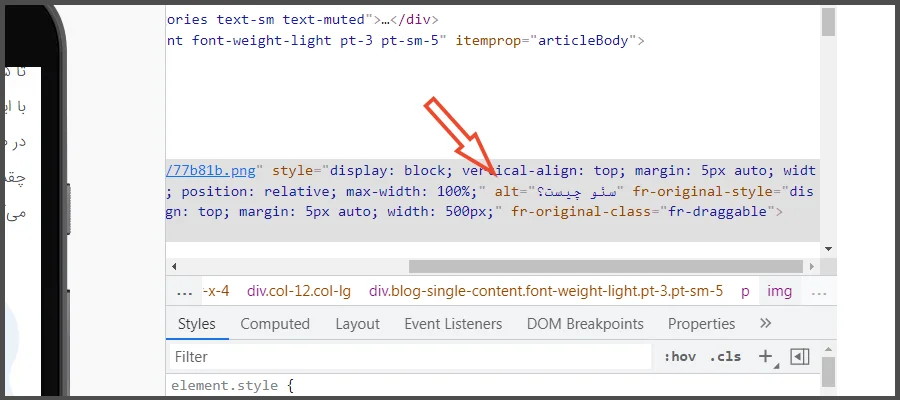Open the DOM Breakpoints tab
Screen dimensions: 900x400
point(585,324)
